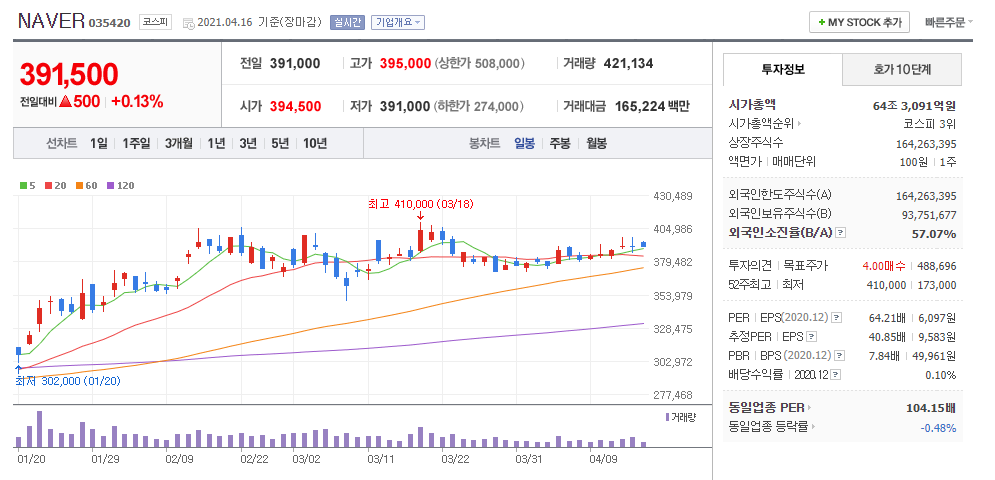995x480 pixels.
Task: Click the MY STOCK 추가 button
Action: click(859, 22)
